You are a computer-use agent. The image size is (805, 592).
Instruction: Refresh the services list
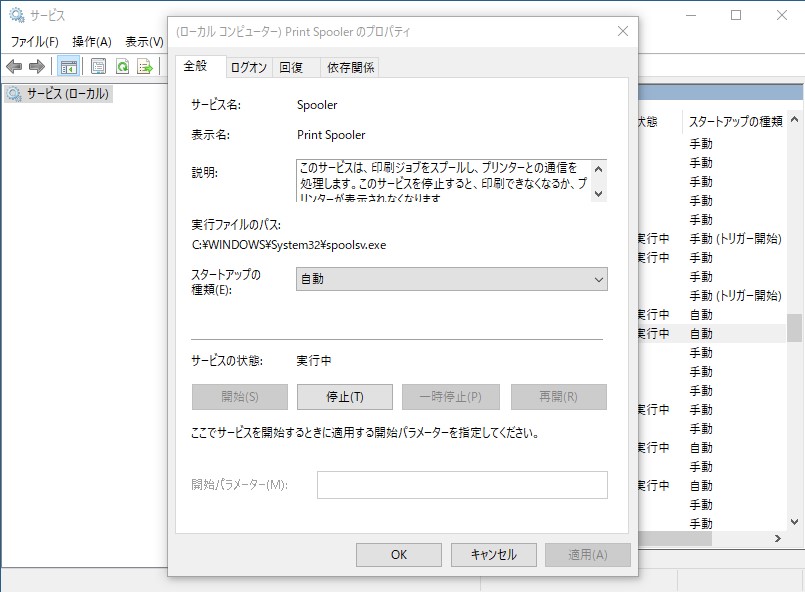point(122,66)
